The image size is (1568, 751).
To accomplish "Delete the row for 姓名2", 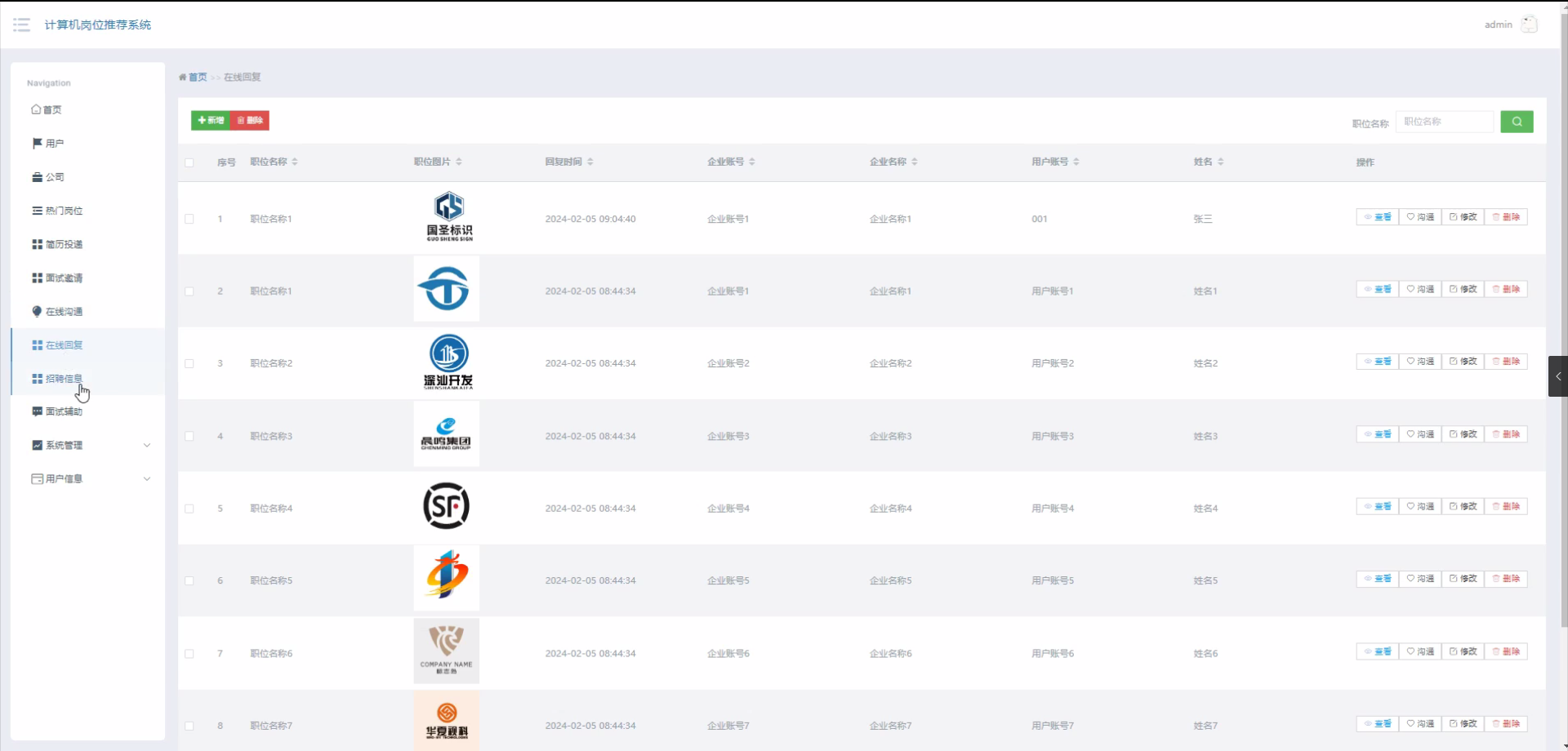I will (x=1506, y=362).
